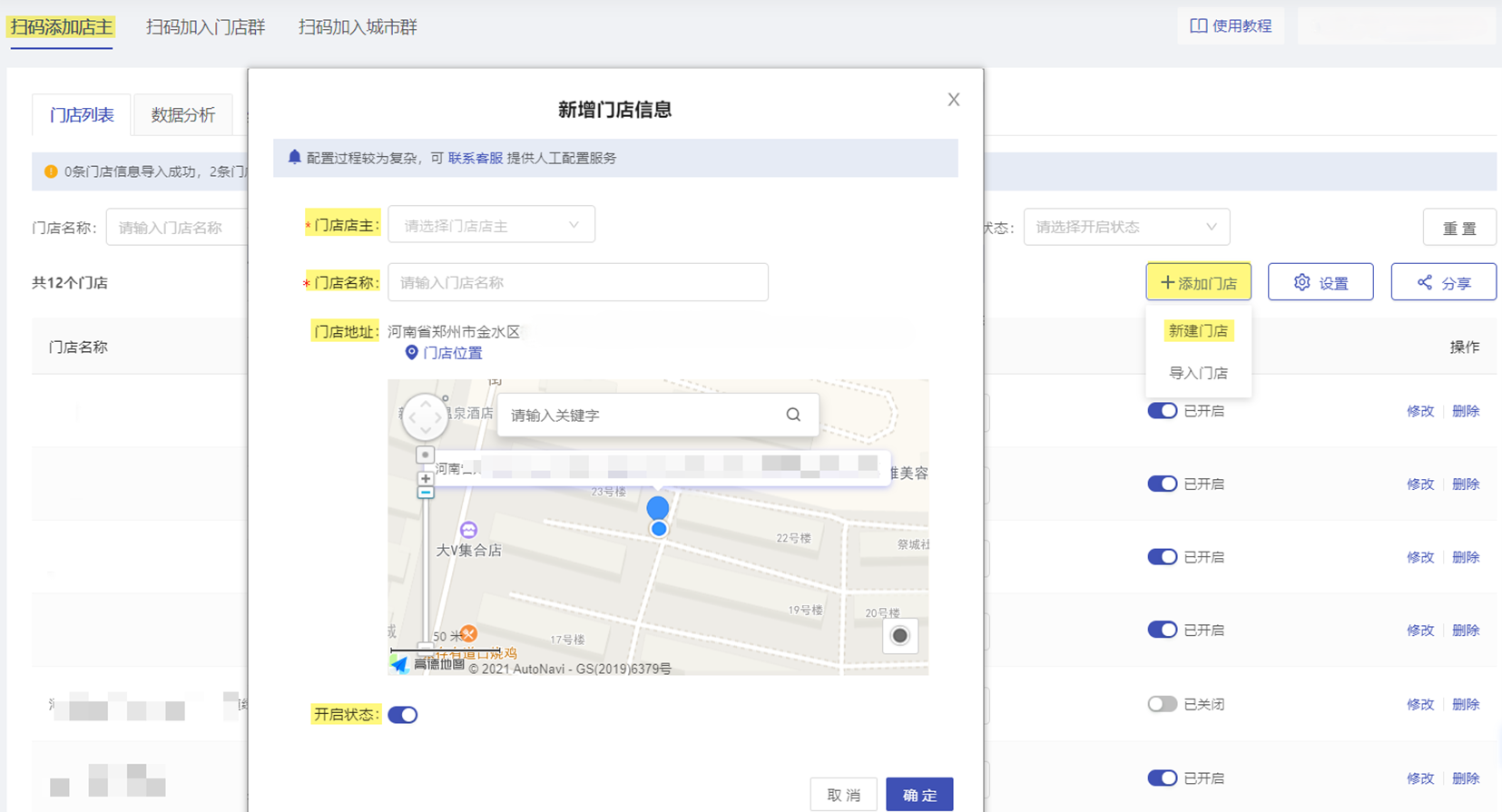This screenshot has height=812, width=1502.
Task: Click the 大V集合店 purple shop marker
Action: coord(468,530)
